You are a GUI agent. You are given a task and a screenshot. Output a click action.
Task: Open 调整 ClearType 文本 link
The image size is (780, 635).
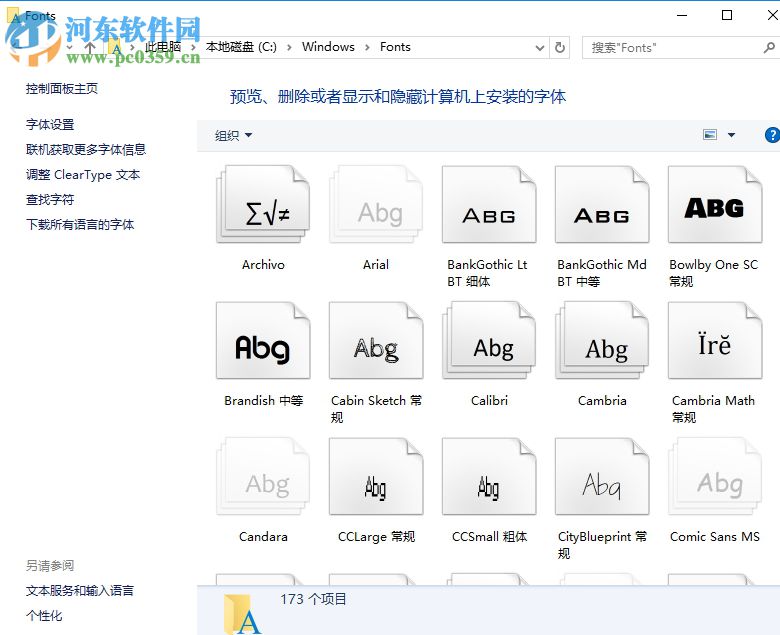pyautogui.click(x=83, y=175)
